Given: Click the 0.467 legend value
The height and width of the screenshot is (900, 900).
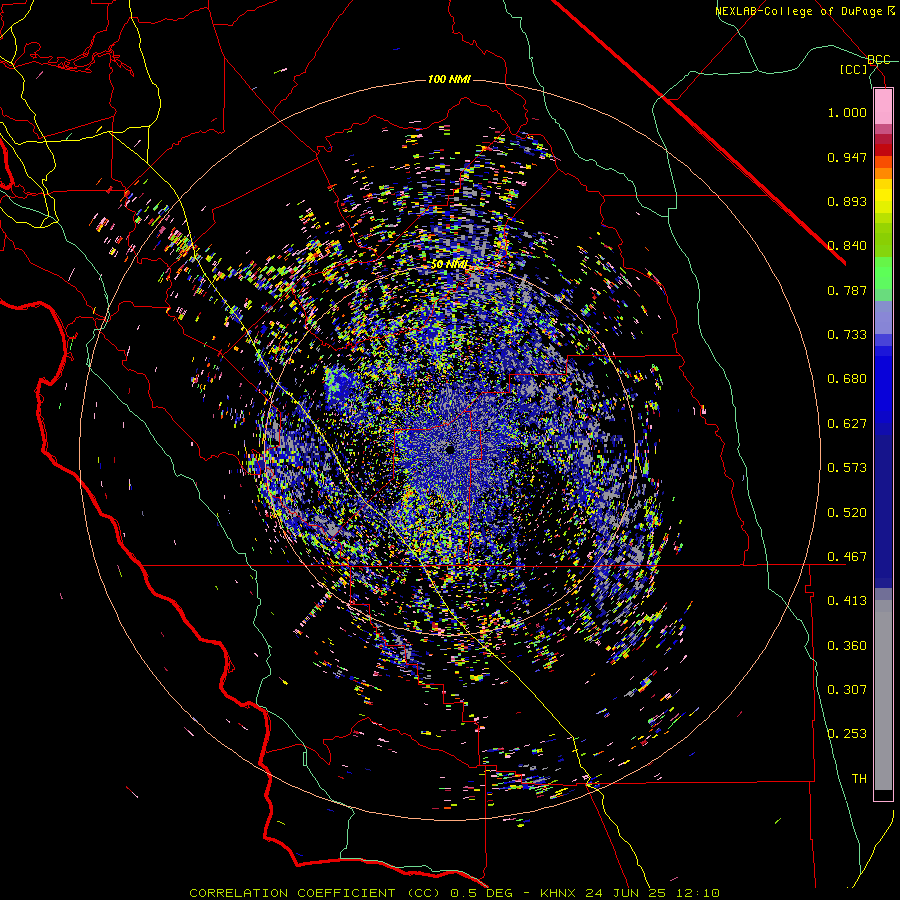Looking at the screenshot, I should (847, 557).
